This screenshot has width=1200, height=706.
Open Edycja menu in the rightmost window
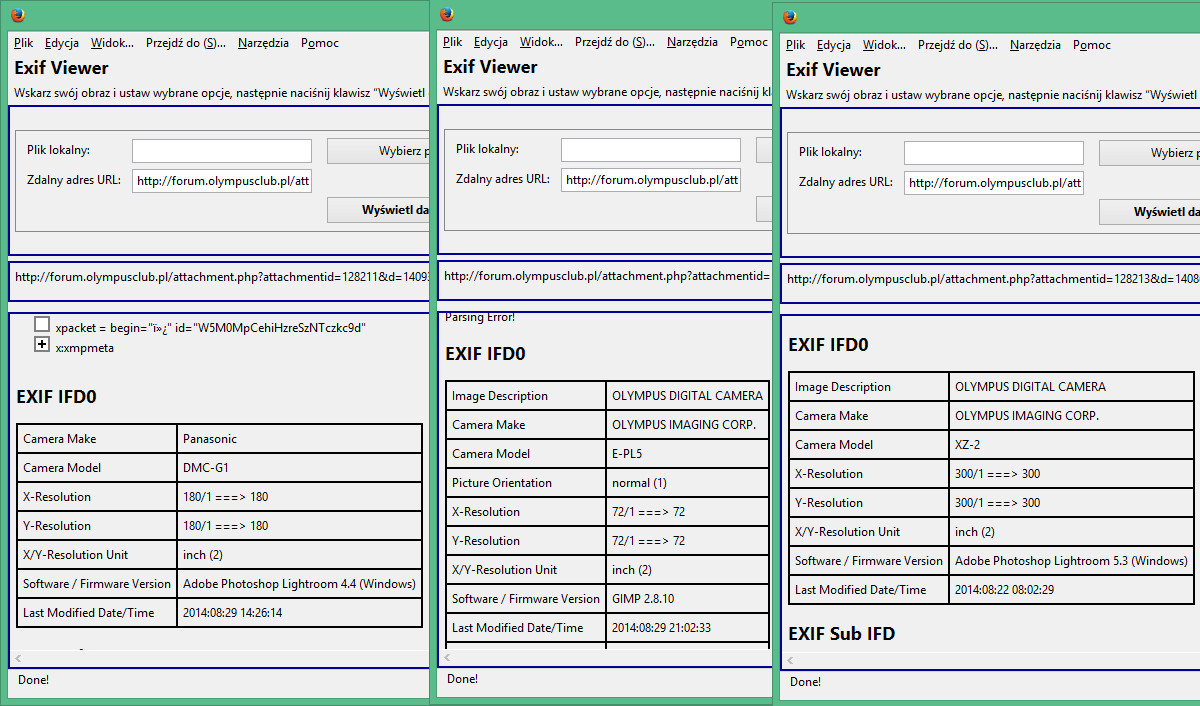(x=833, y=45)
